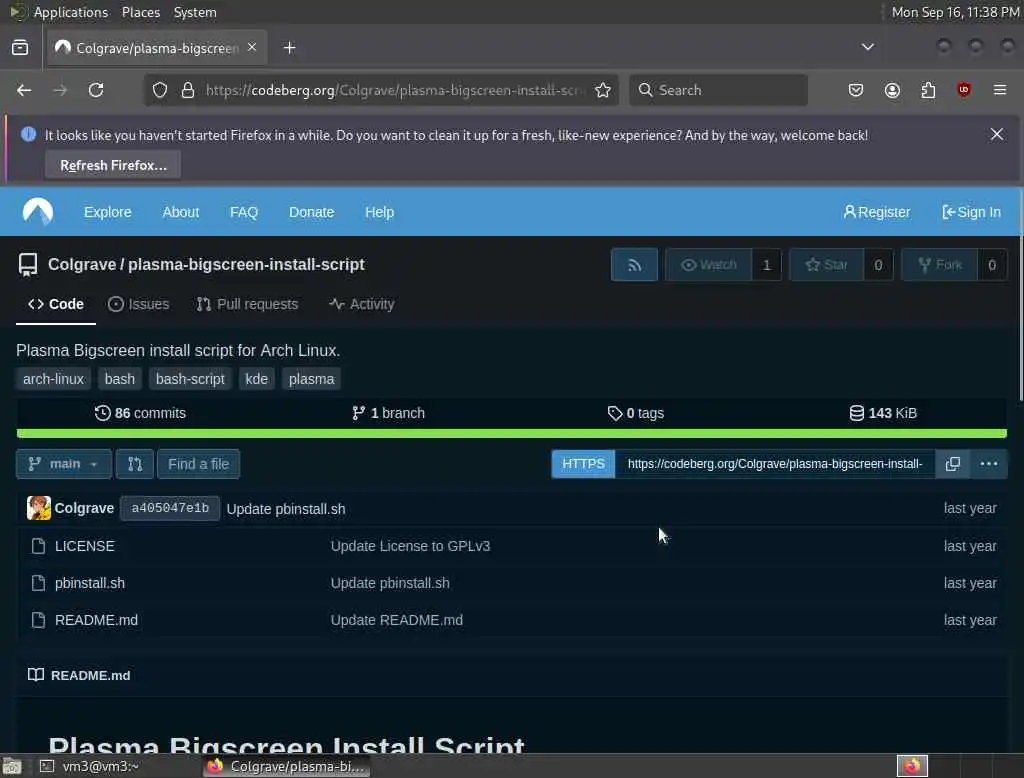
Task: Open the RSS feed button
Action: (x=634, y=265)
